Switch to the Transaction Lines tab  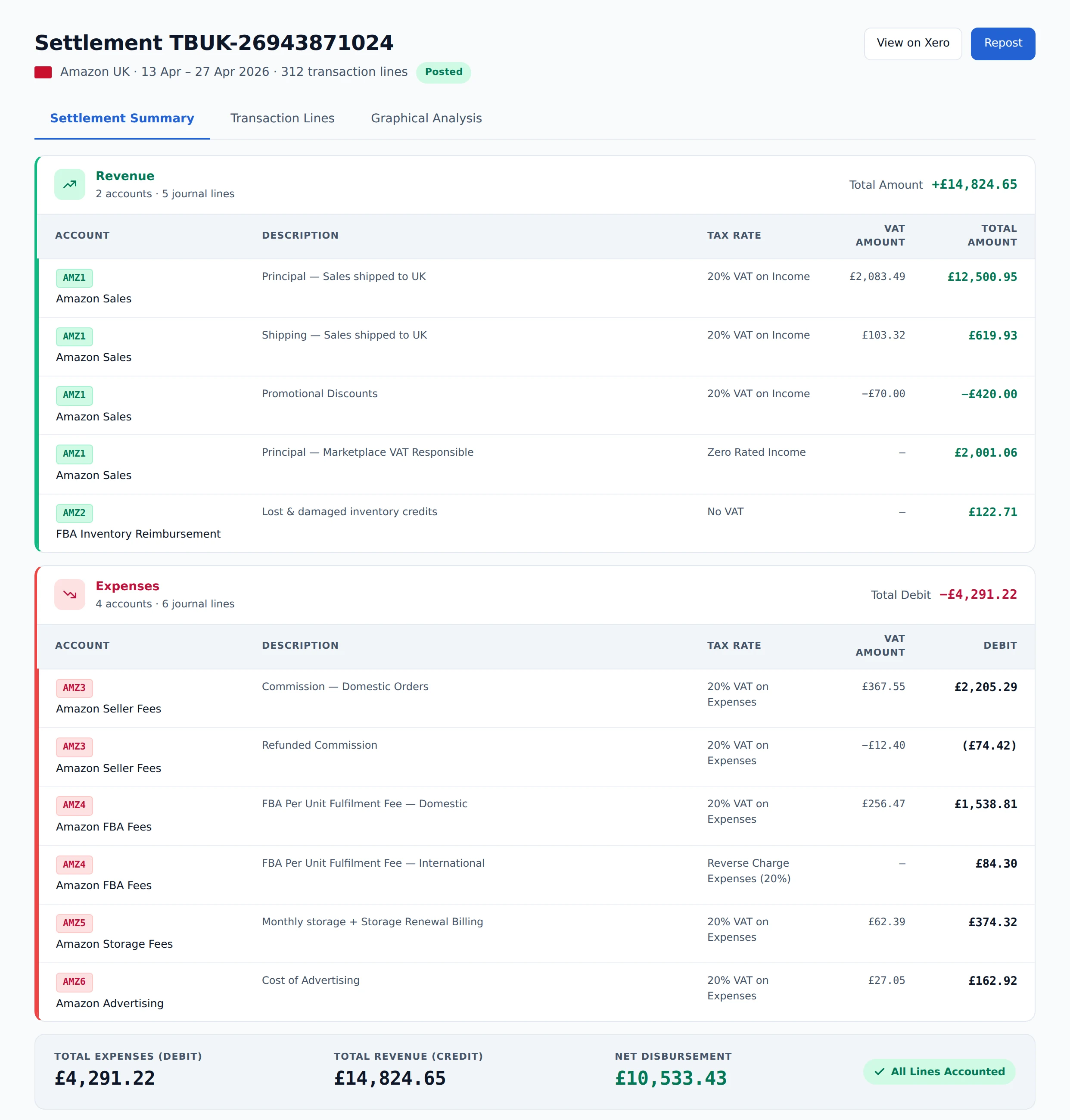click(282, 118)
